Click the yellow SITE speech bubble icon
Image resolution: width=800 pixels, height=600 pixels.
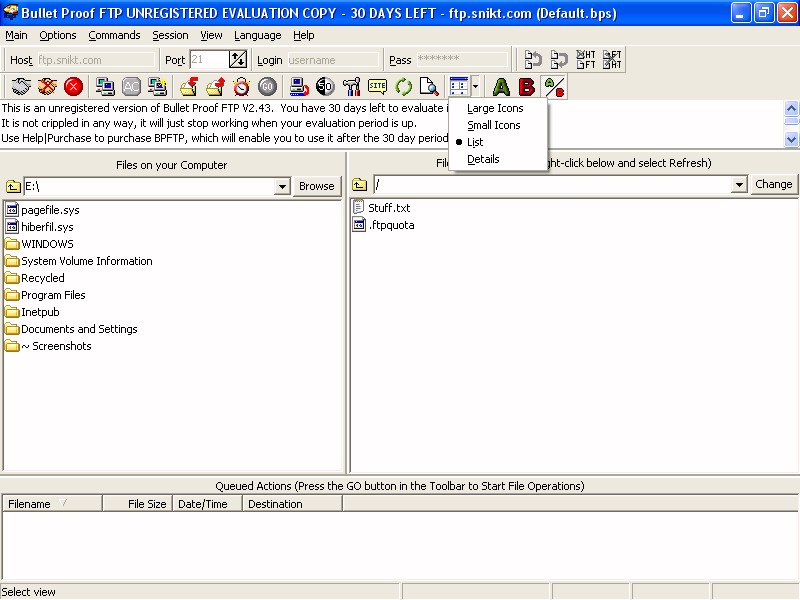click(x=378, y=86)
